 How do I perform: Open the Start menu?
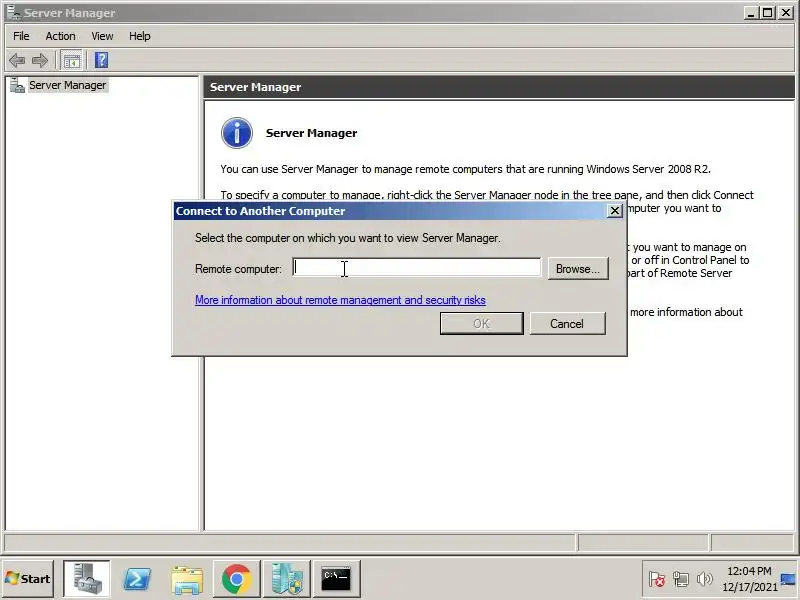pos(28,579)
